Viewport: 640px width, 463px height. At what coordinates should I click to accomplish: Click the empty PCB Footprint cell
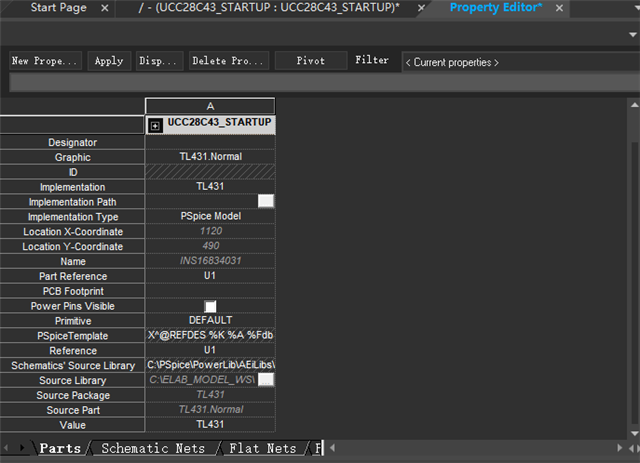pyautogui.click(x=210, y=290)
